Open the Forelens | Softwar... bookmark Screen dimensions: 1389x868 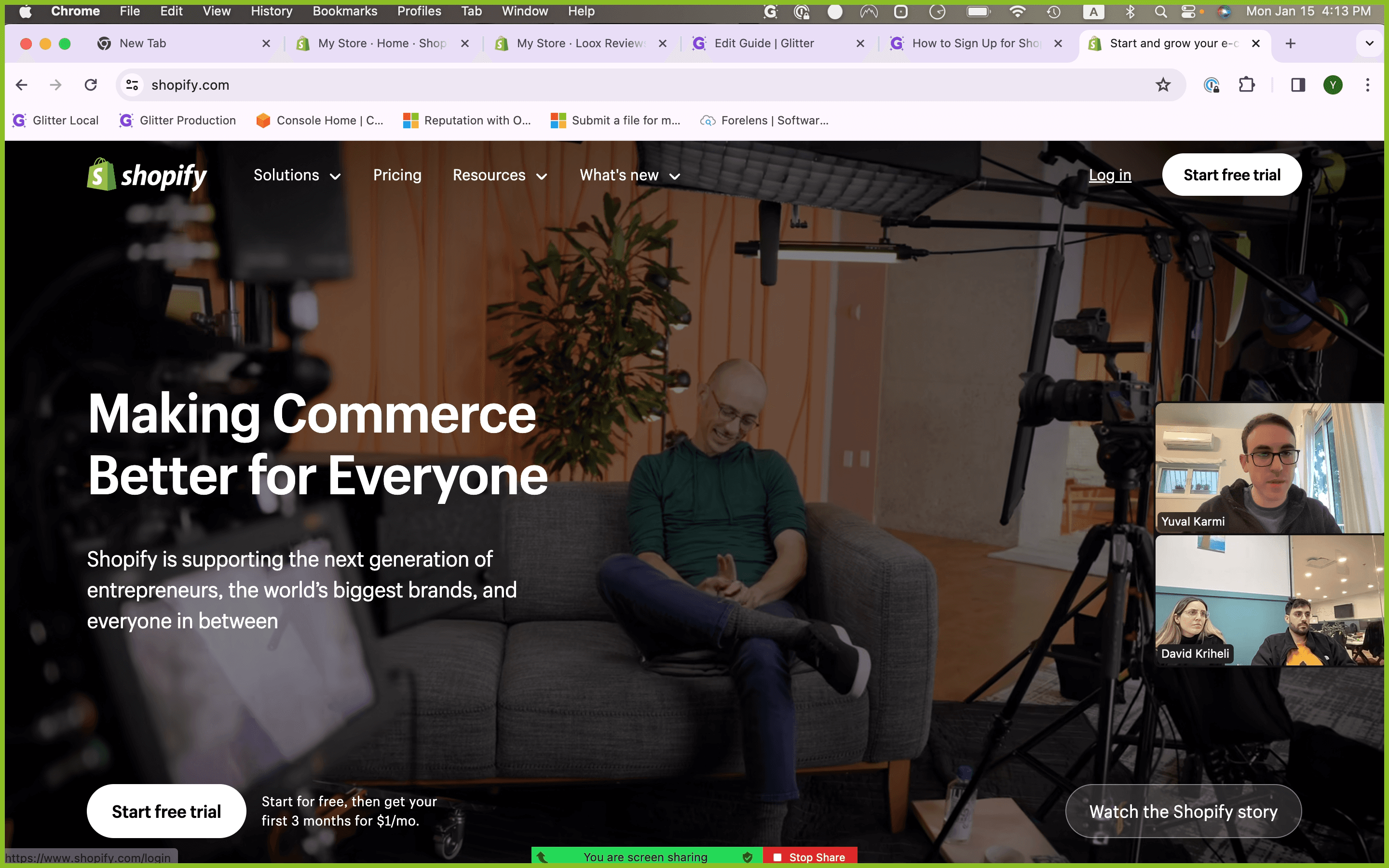tap(764, 121)
